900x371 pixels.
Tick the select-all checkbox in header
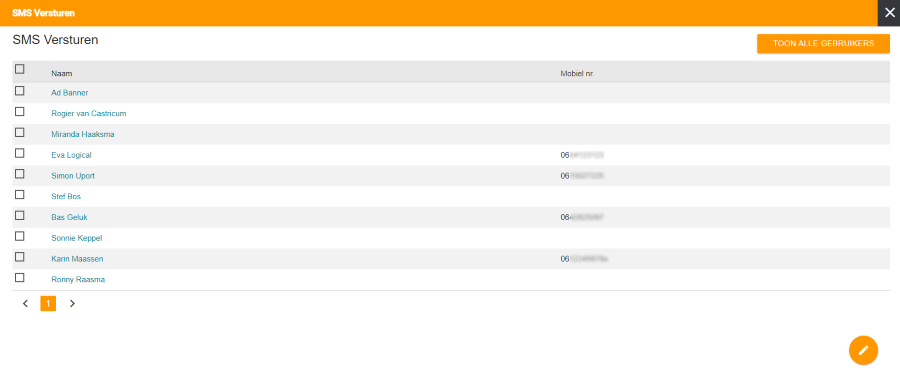pyautogui.click(x=20, y=69)
